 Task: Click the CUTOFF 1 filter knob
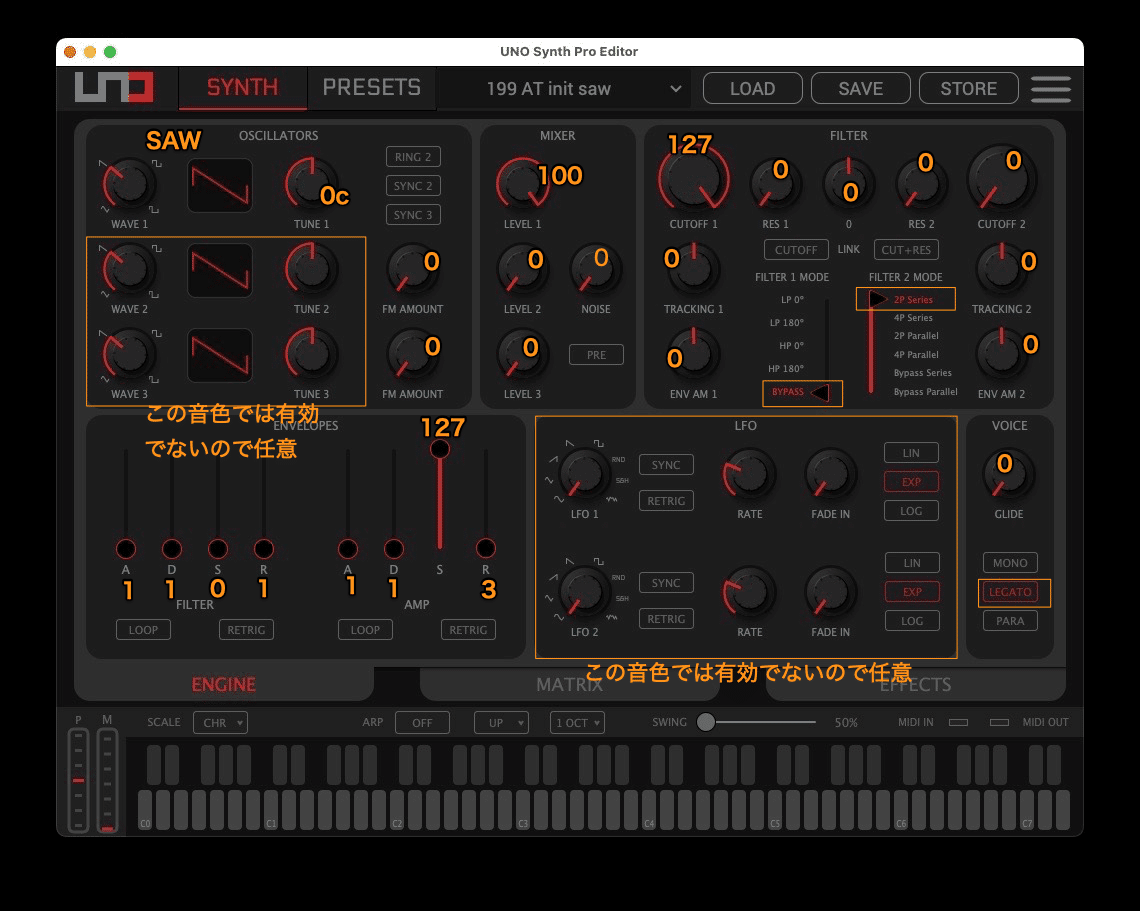tap(694, 178)
